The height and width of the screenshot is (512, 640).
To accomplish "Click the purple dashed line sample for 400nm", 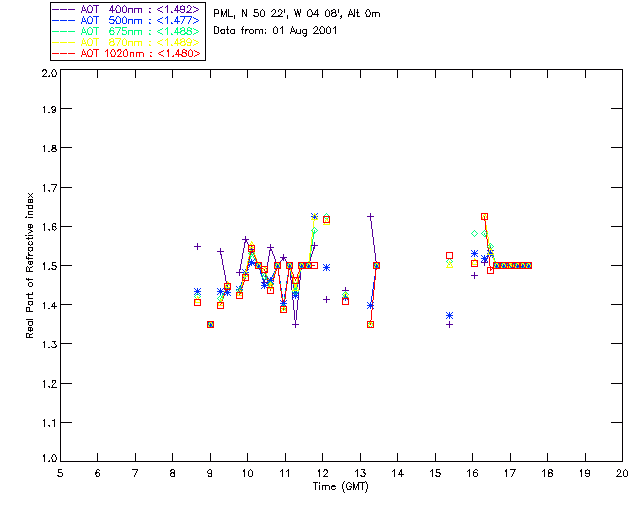I will pos(64,9).
